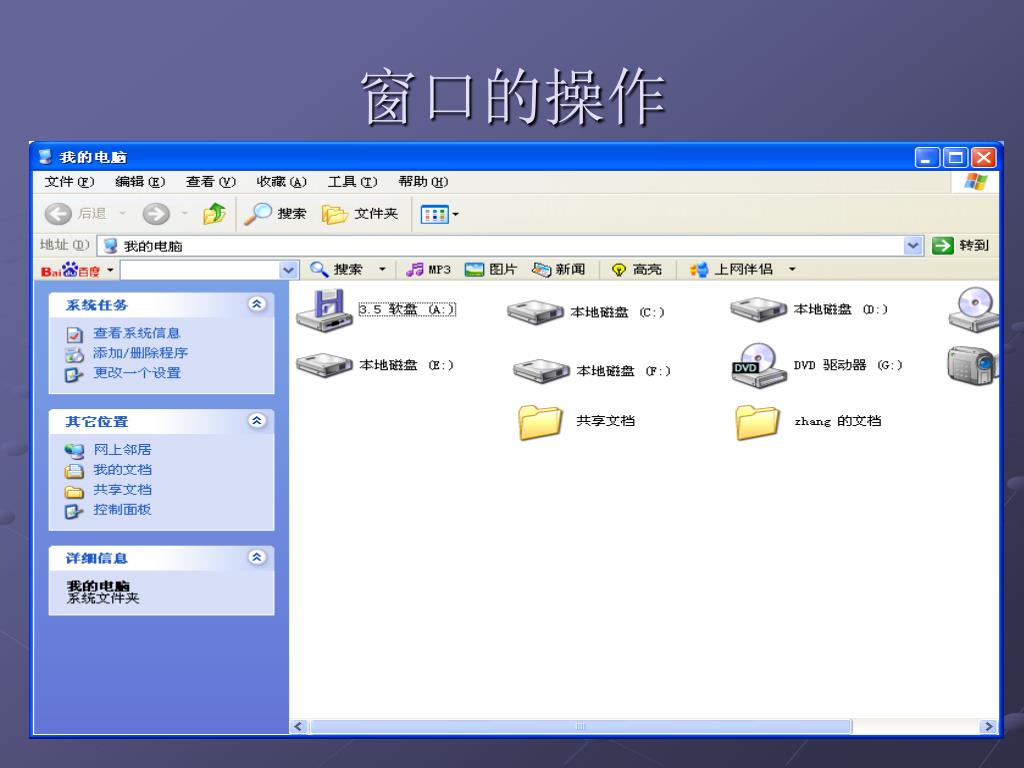This screenshot has width=1024, height=768.
Task: Open the 收藏(A) menu
Action: (281, 182)
